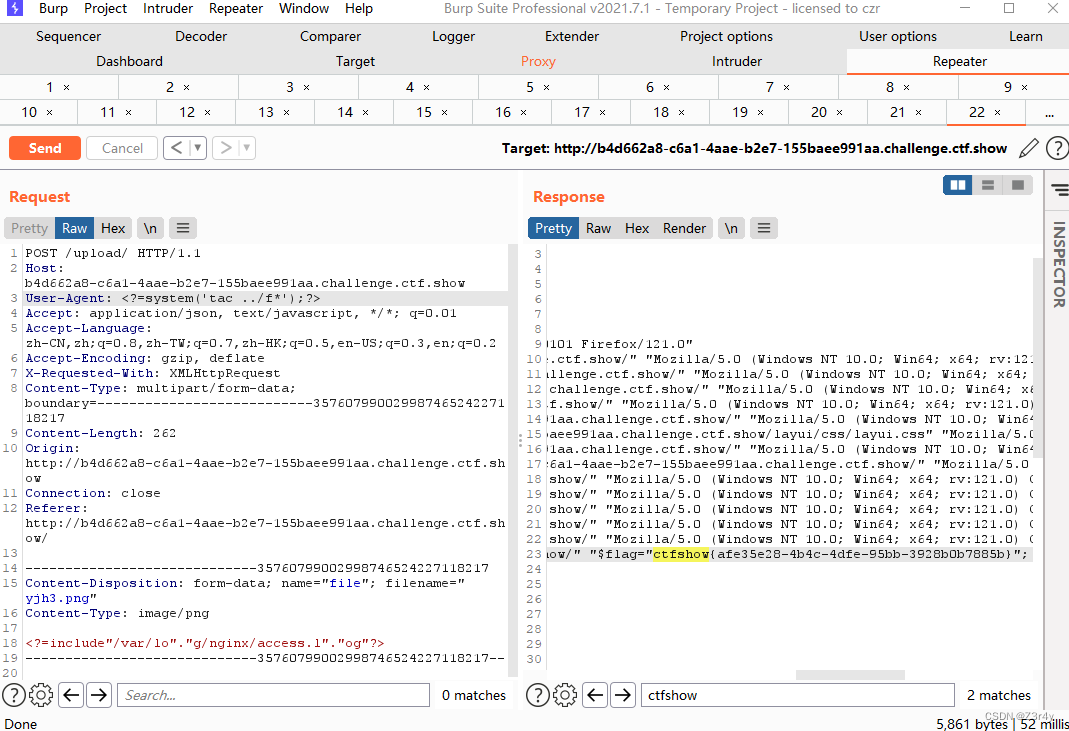Go forward to next request in history
Screen dimensions: 1069x731
point(226,148)
